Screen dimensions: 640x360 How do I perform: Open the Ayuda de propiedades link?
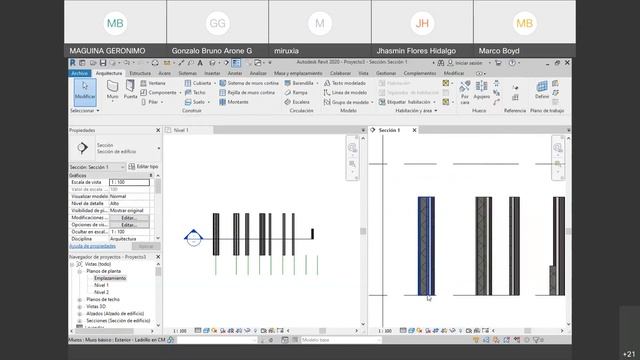(93, 246)
